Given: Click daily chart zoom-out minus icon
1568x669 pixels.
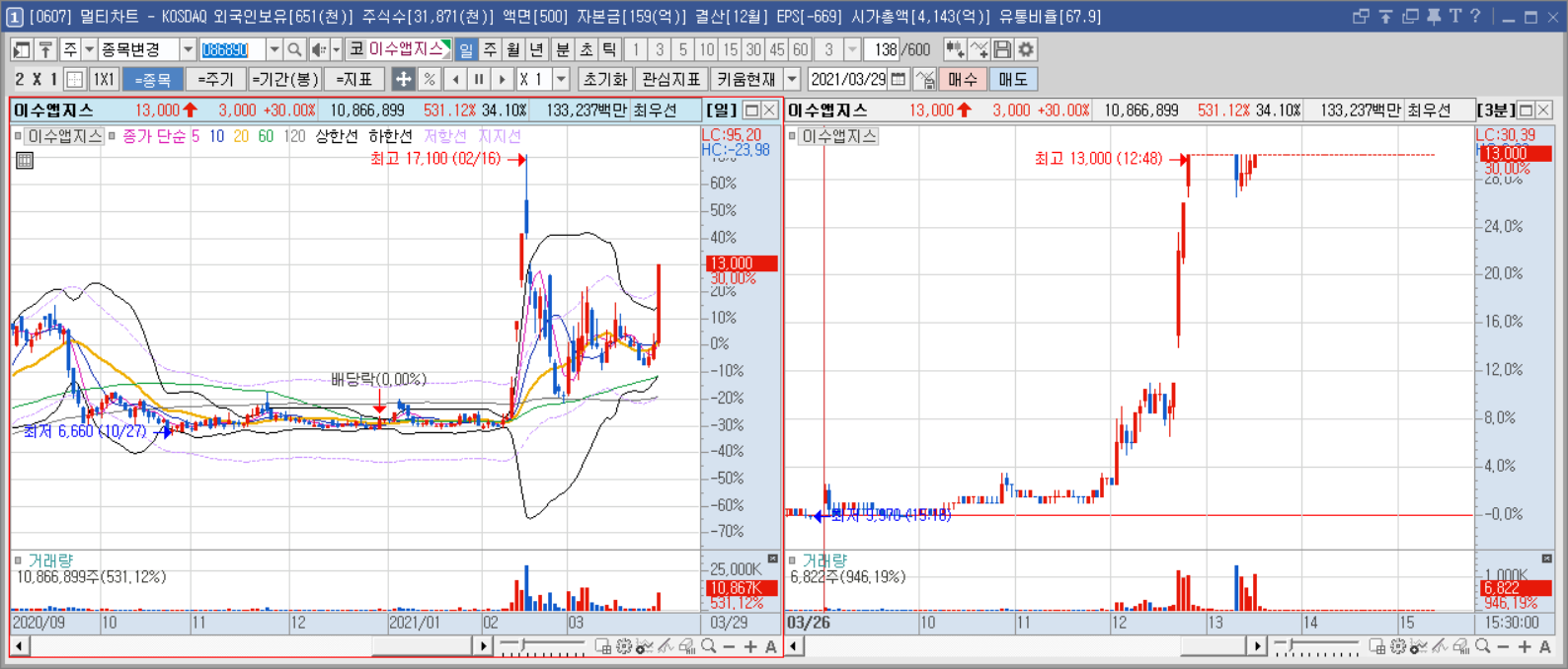Looking at the screenshot, I should (729, 646).
